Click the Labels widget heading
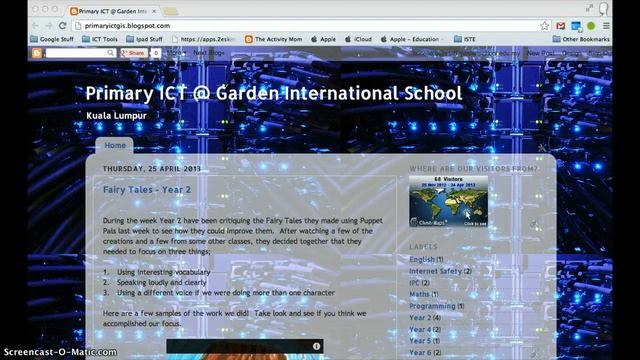The height and width of the screenshot is (360, 640). click(423, 247)
